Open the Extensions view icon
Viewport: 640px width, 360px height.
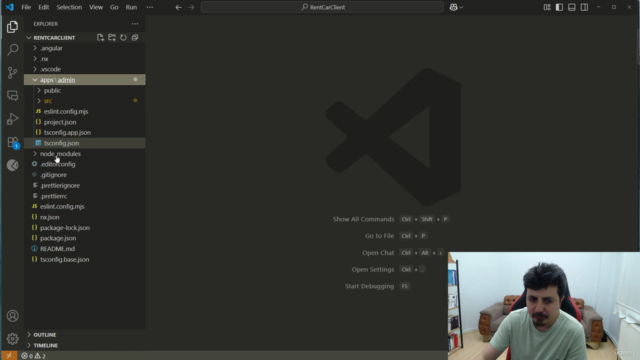tap(12, 142)
